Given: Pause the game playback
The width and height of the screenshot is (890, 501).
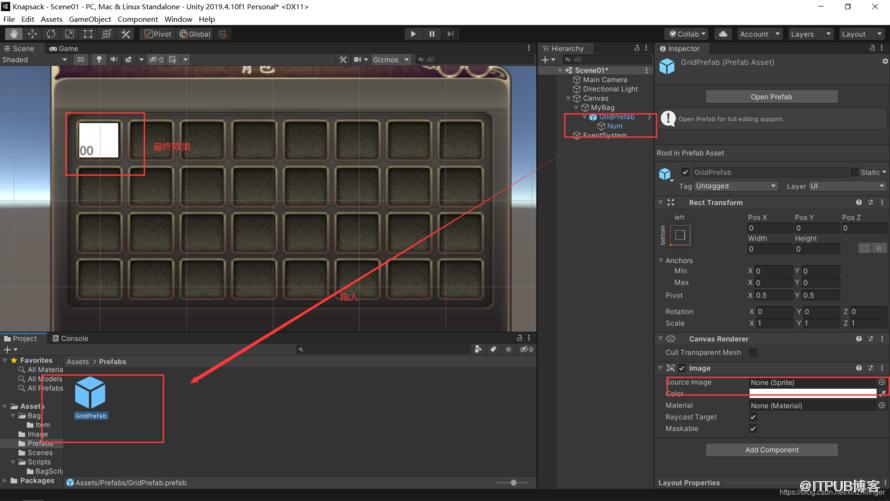Looking at the screenshot, I should tap(432, 34).
